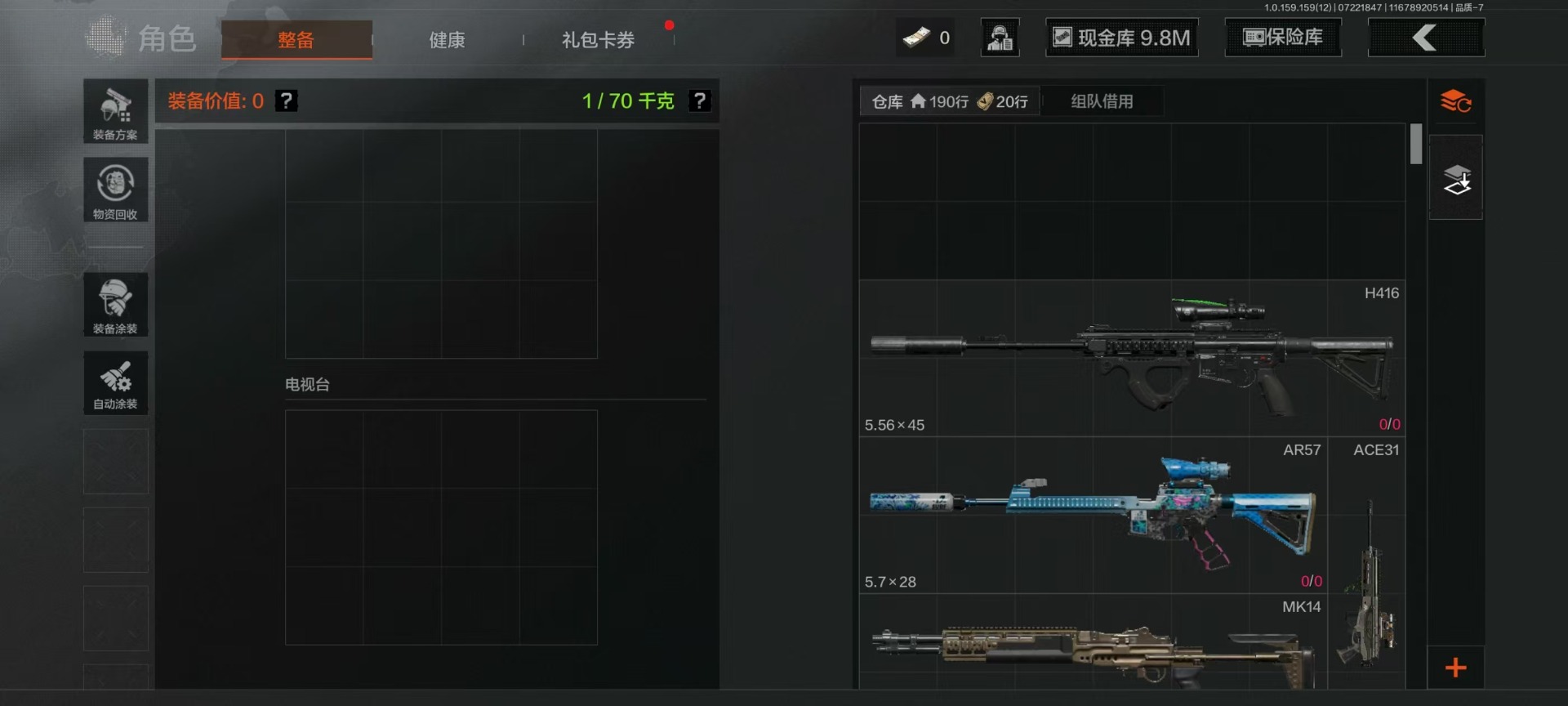Select the 自动涂装 auto-paint icon
Viewport: 1568px width, 706px height.
115,382
